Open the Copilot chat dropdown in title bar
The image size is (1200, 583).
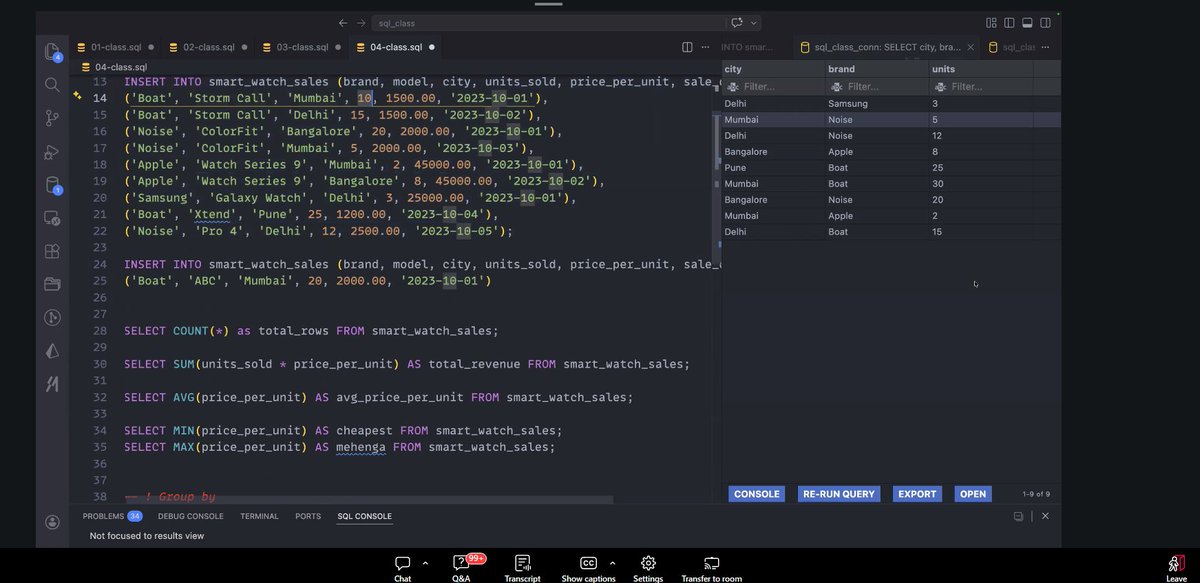coord(754,23)
